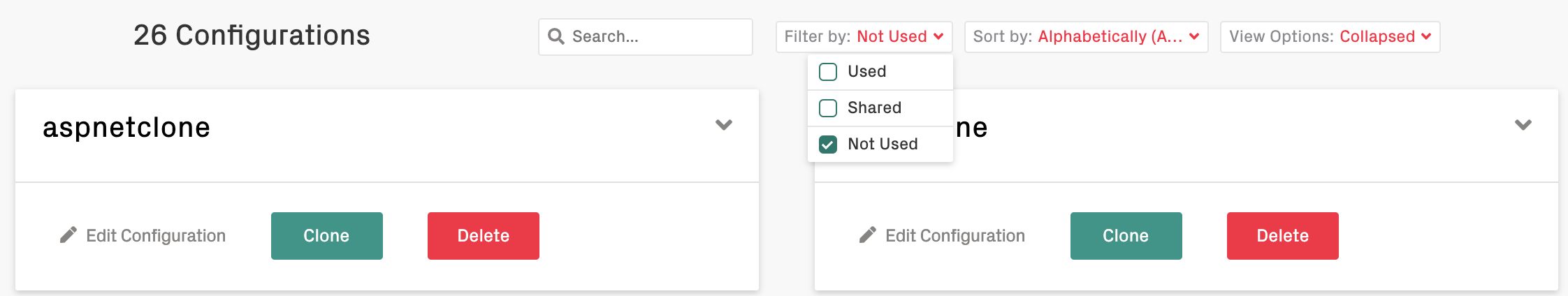The image size is (1568, 296).
Task: Enable the Shared filter checkbox
Action: (828, 108)
